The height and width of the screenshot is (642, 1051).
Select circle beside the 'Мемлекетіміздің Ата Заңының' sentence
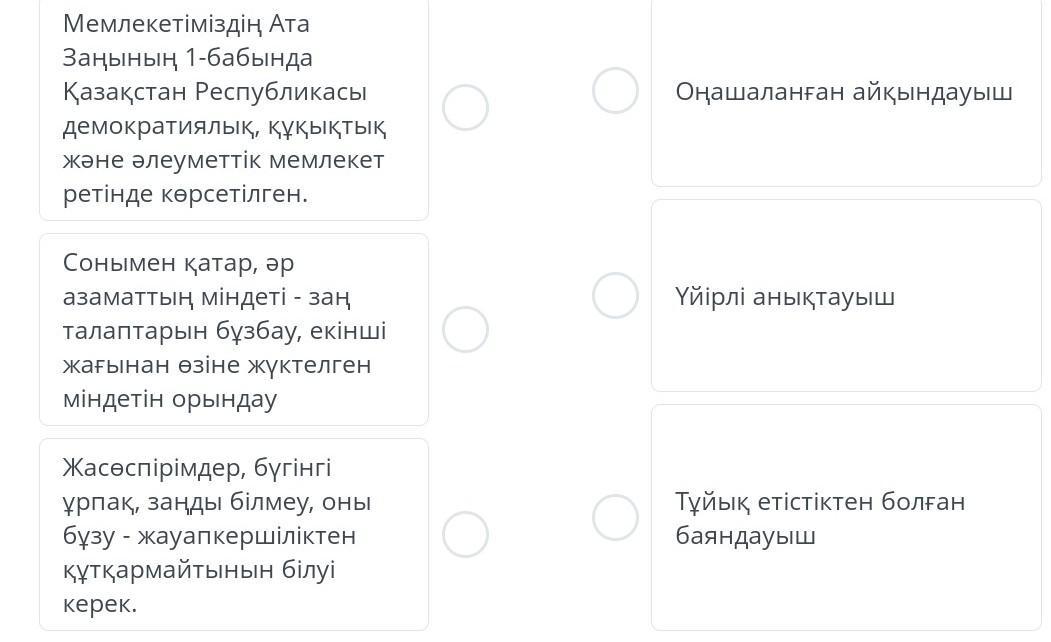pos(465,108)
